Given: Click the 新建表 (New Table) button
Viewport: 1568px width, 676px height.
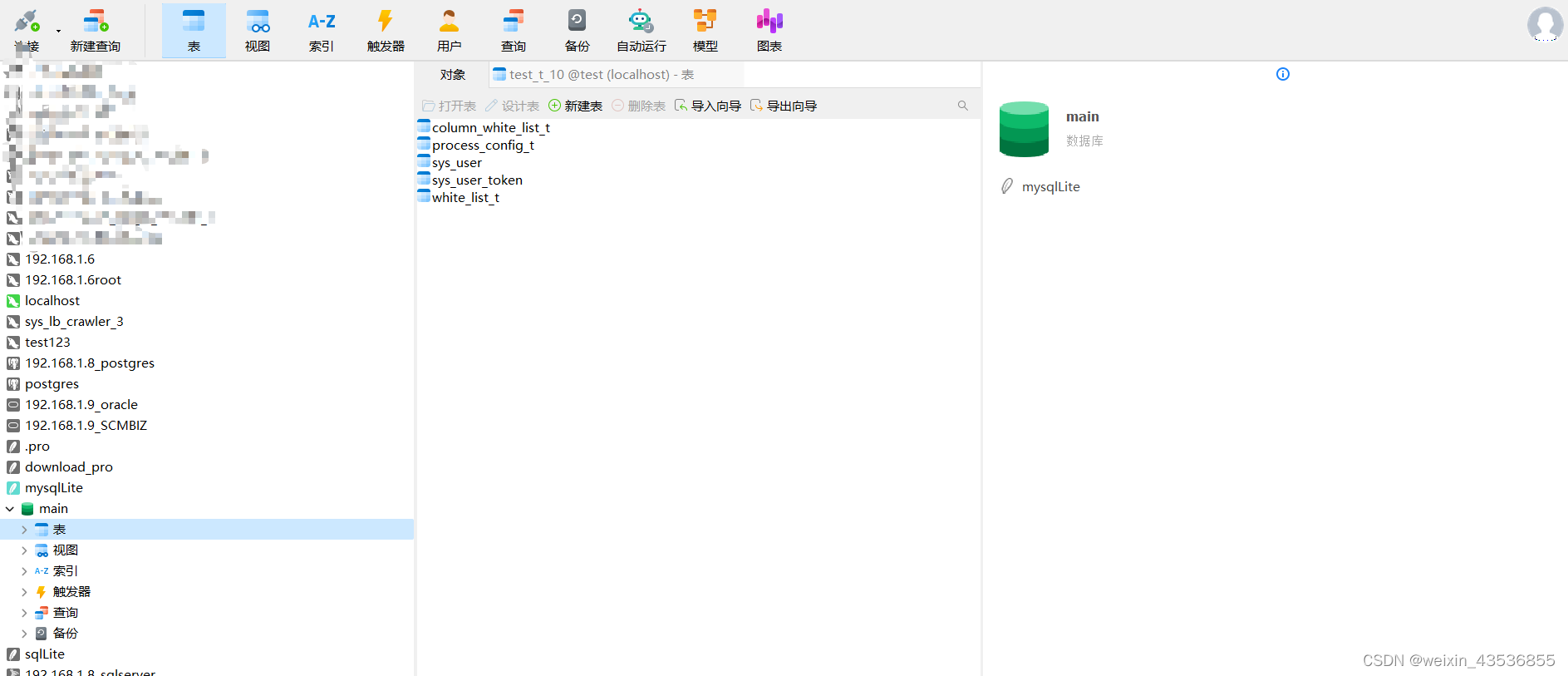Looking at the screenshot, I should click(576, 106).
